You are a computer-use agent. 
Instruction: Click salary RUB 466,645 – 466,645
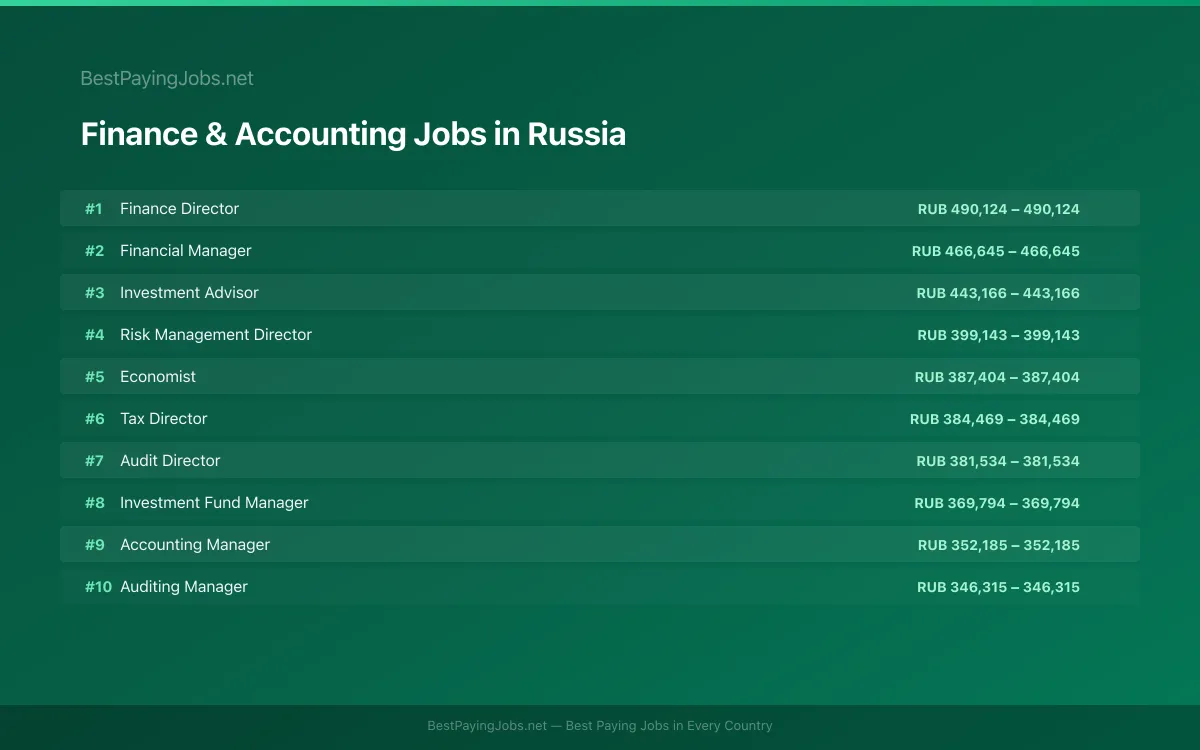[996, 251]
